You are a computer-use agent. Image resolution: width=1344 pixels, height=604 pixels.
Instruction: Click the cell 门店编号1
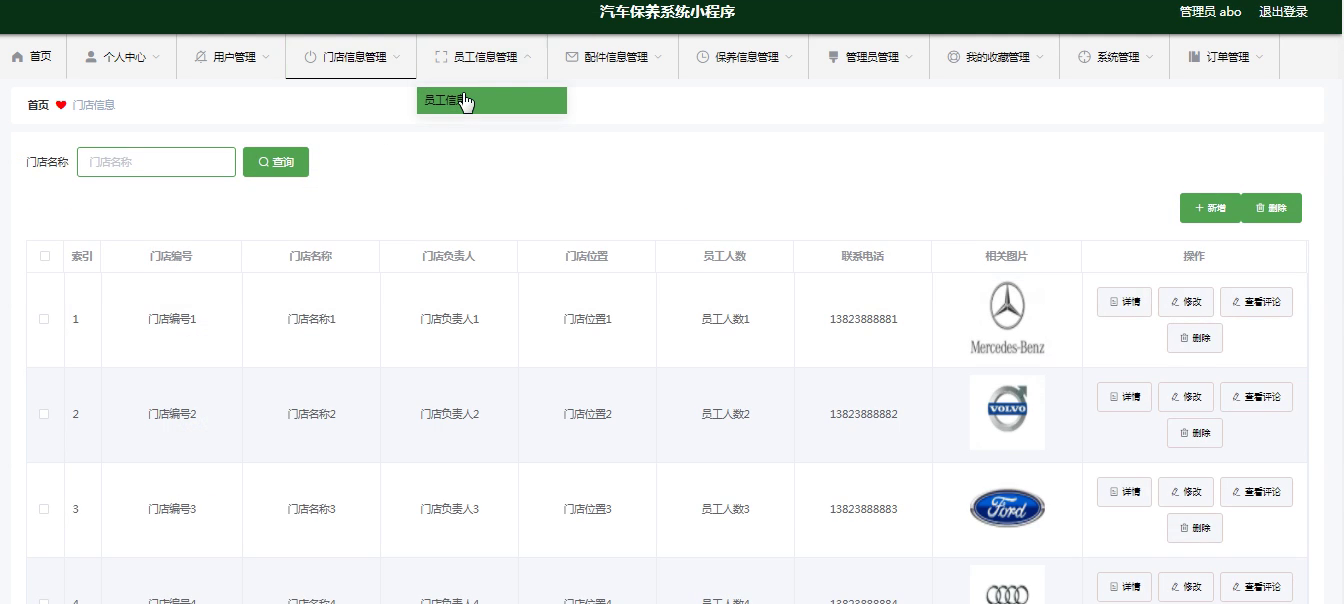172,319
